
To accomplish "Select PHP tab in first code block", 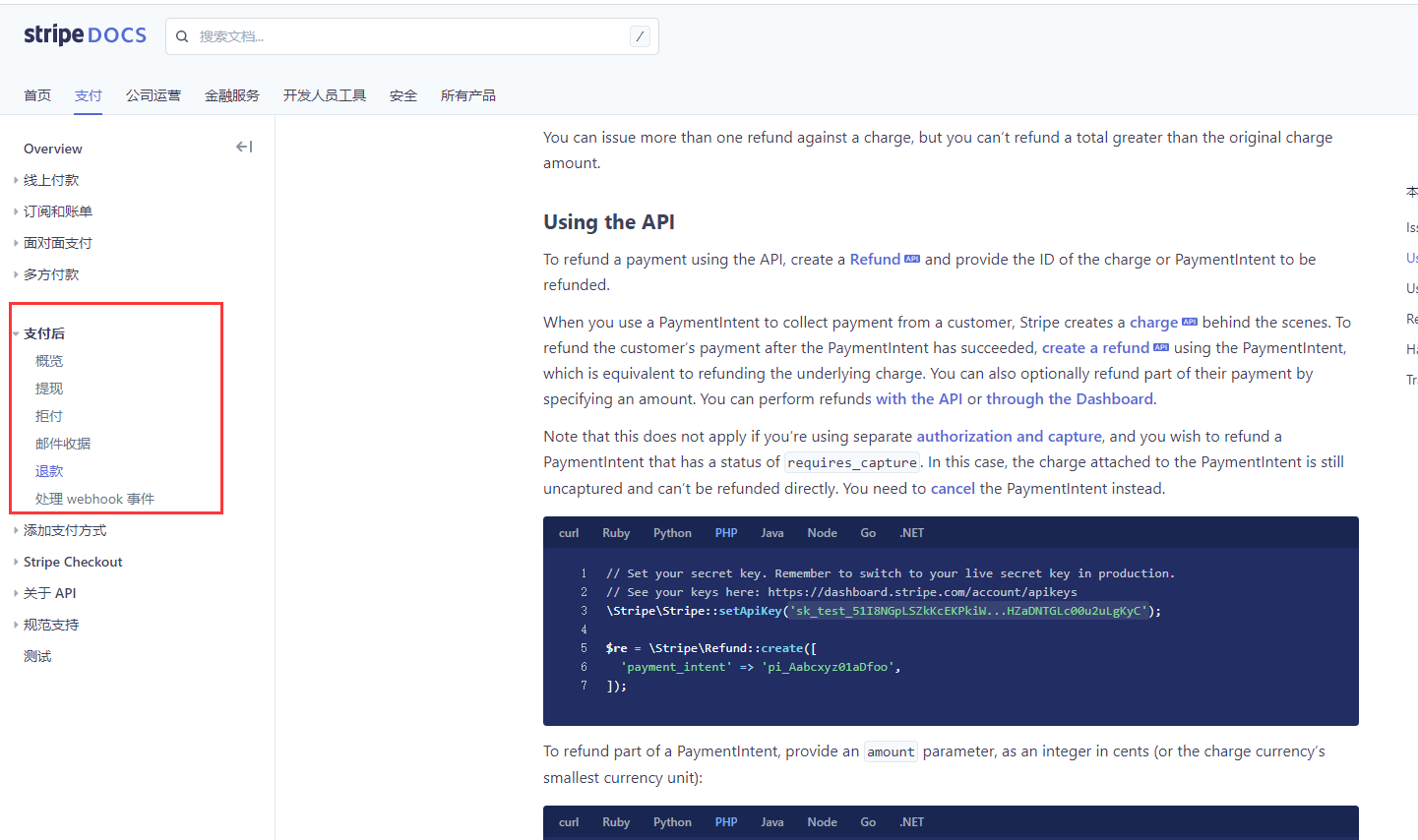I will [x=726, y=533].
